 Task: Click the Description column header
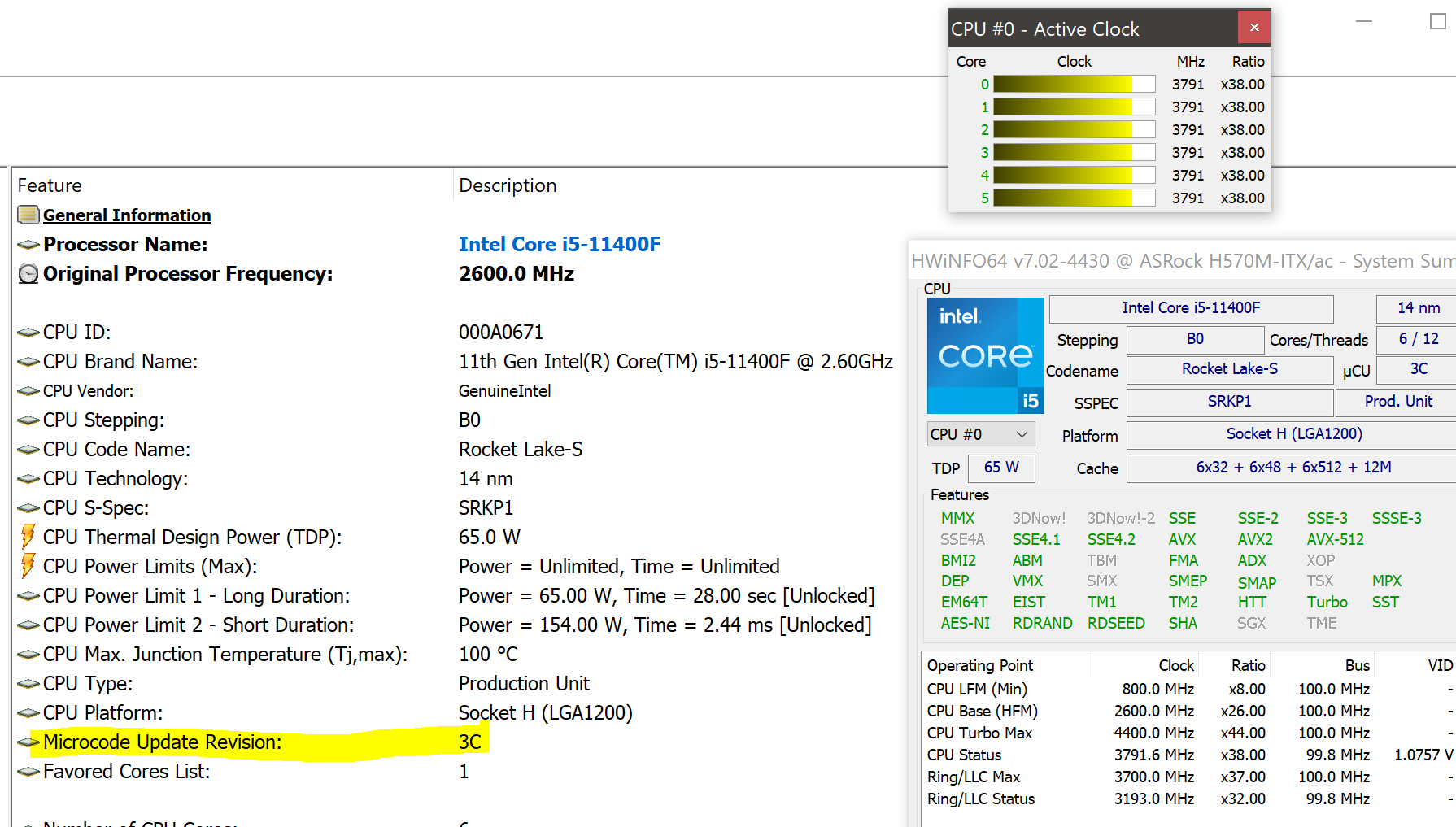508,185
